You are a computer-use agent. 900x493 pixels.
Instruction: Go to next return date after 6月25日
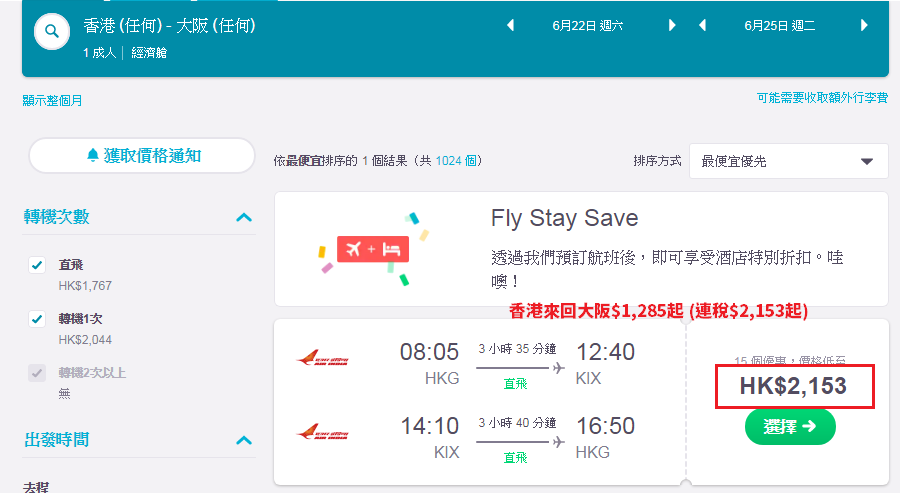864,25
